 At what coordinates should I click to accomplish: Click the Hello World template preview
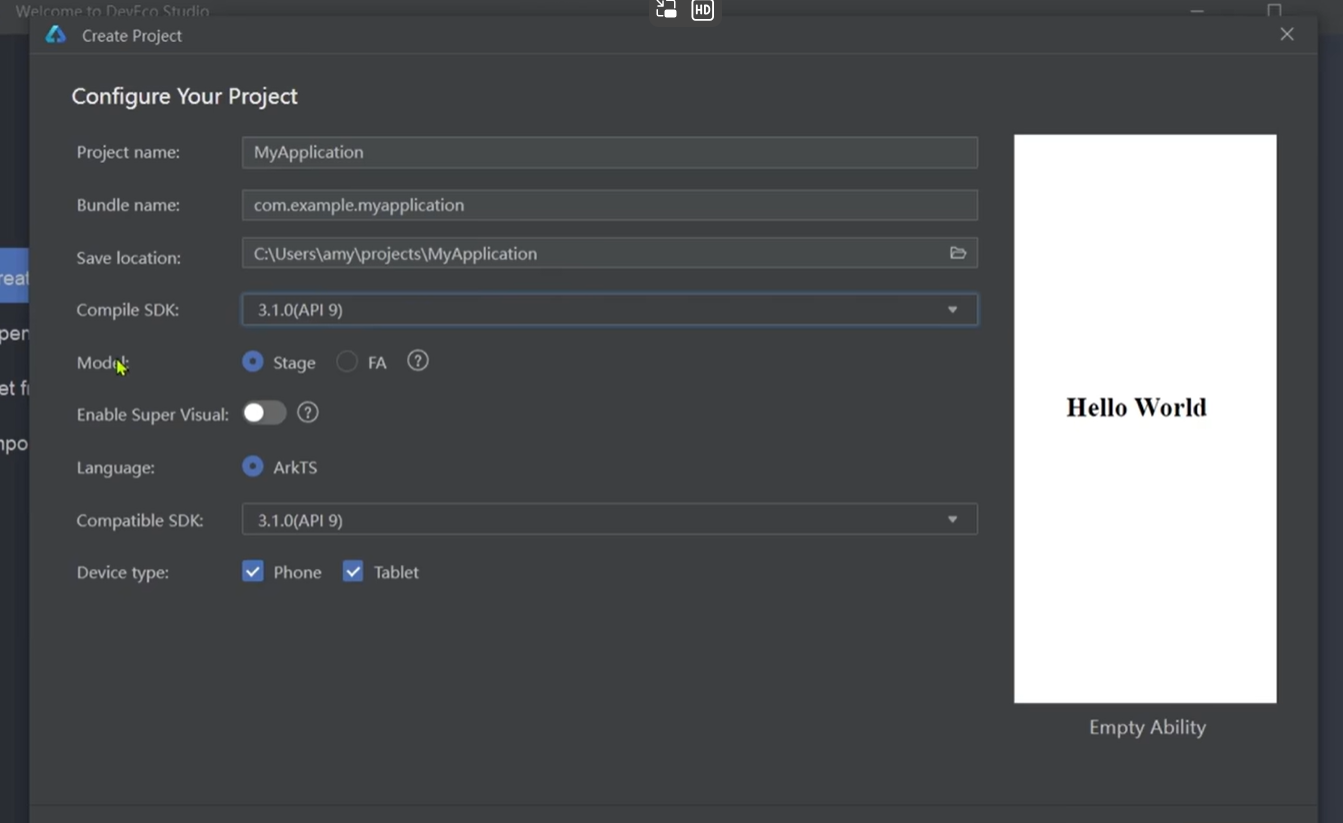[x=1144, y=418]
